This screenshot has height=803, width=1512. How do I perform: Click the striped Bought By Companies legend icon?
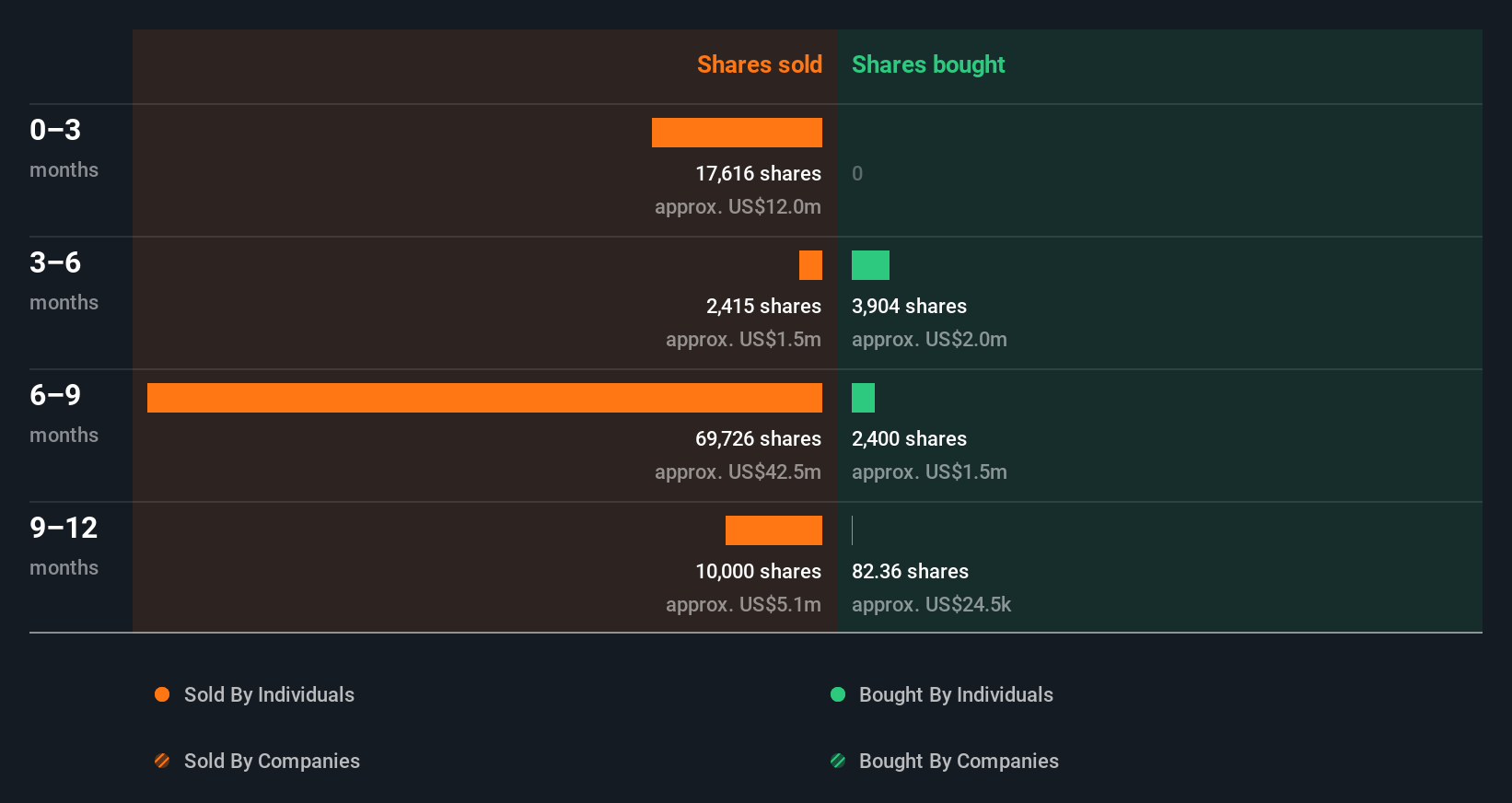coord(838,761)
